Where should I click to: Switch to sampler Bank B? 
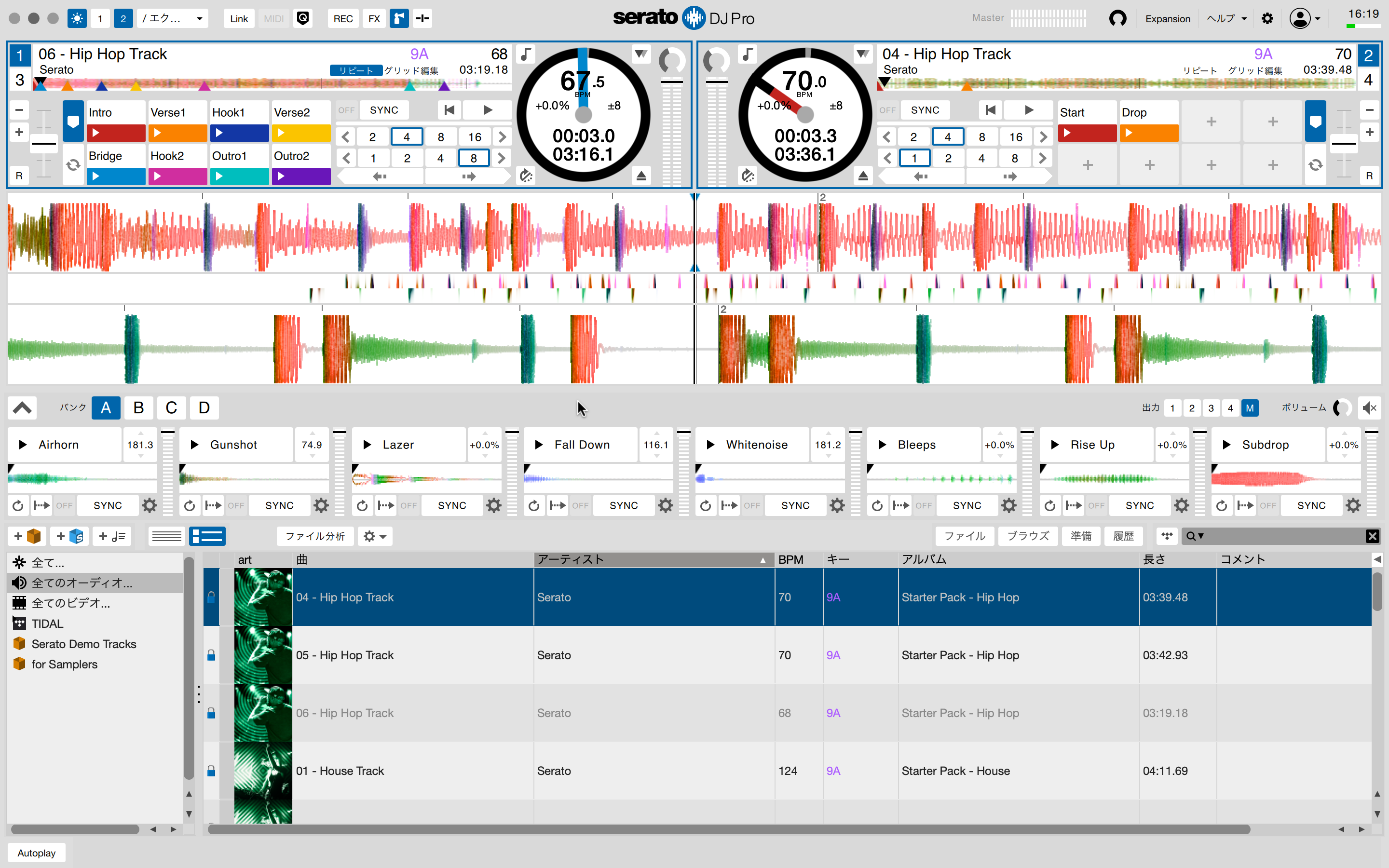(x=138, y=407)
